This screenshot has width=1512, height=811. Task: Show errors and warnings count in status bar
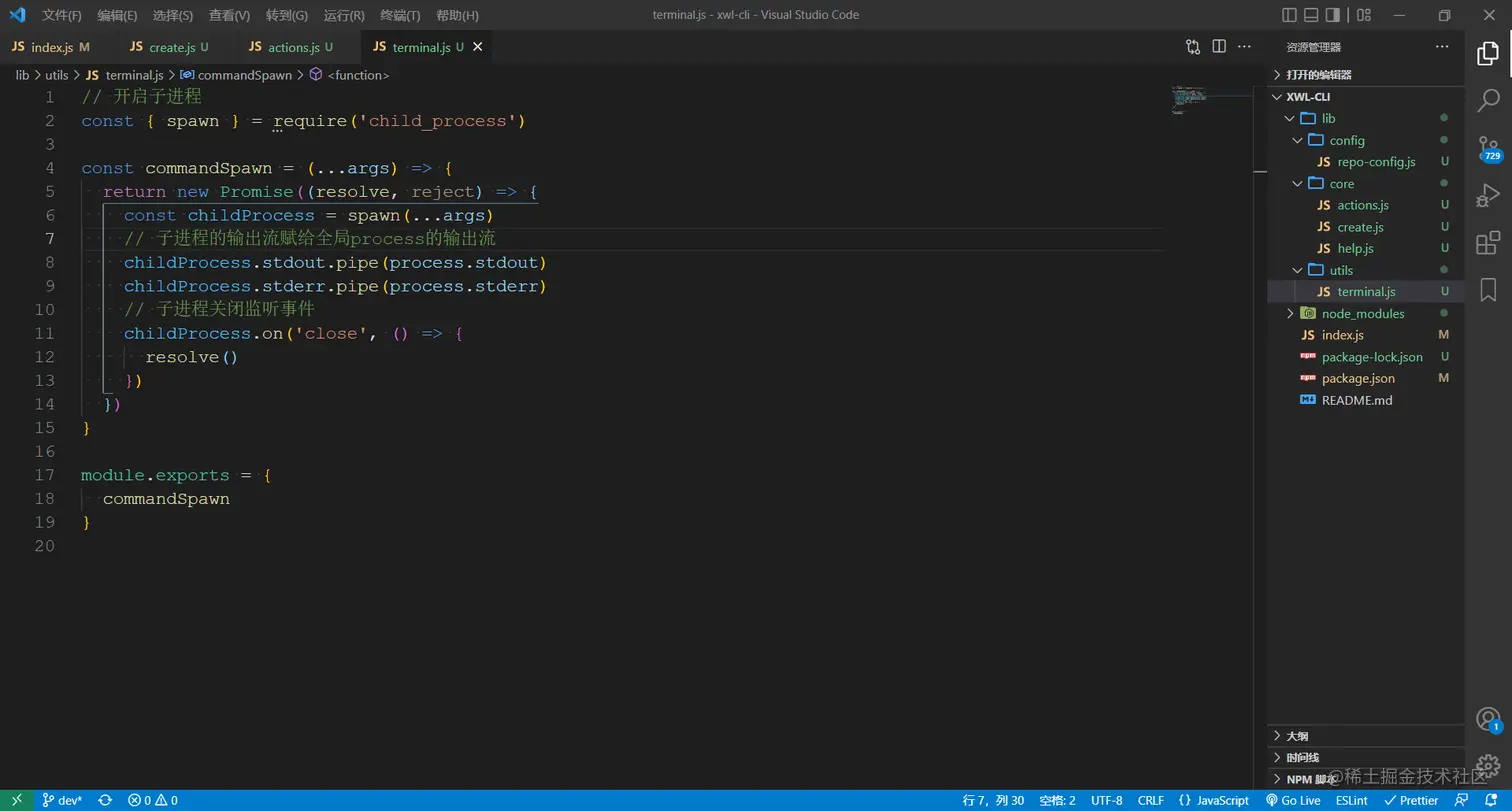point(153,800)
